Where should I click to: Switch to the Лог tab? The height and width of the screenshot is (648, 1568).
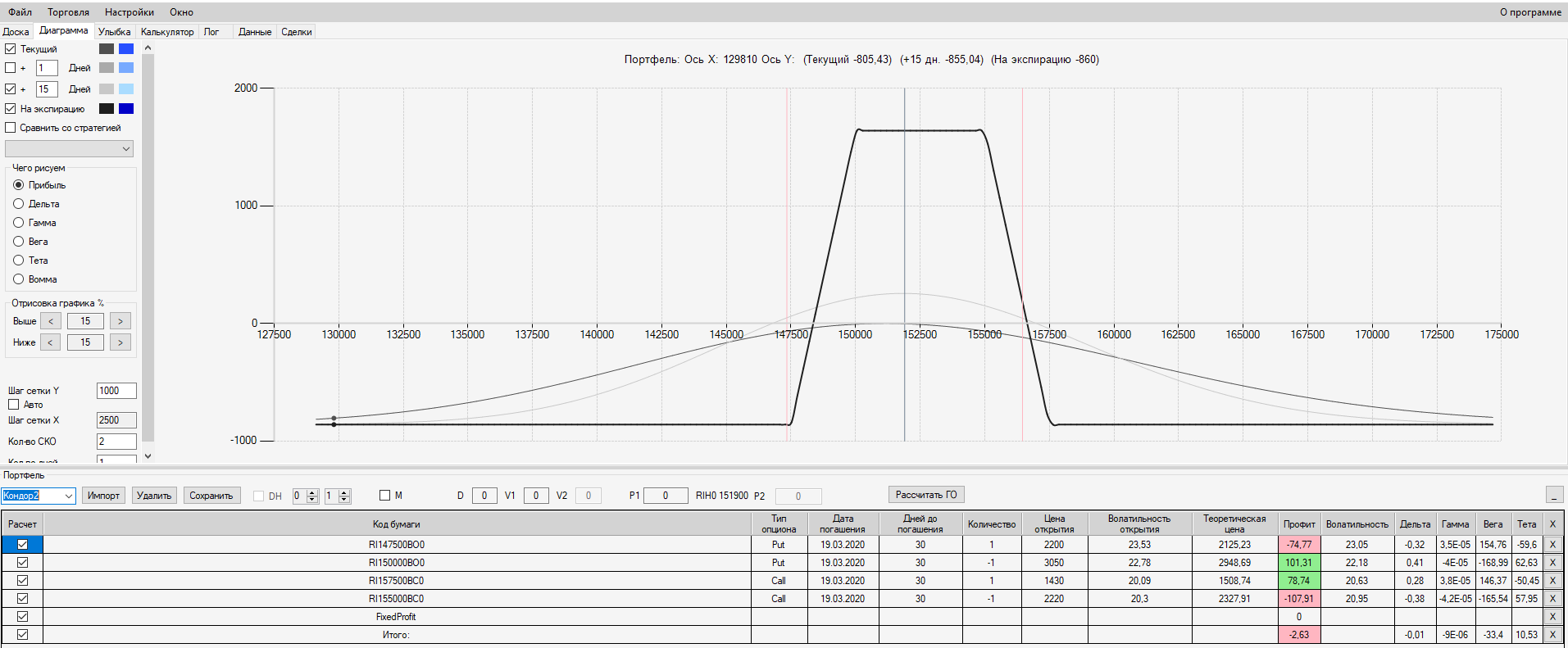click(x=211, y=32)
